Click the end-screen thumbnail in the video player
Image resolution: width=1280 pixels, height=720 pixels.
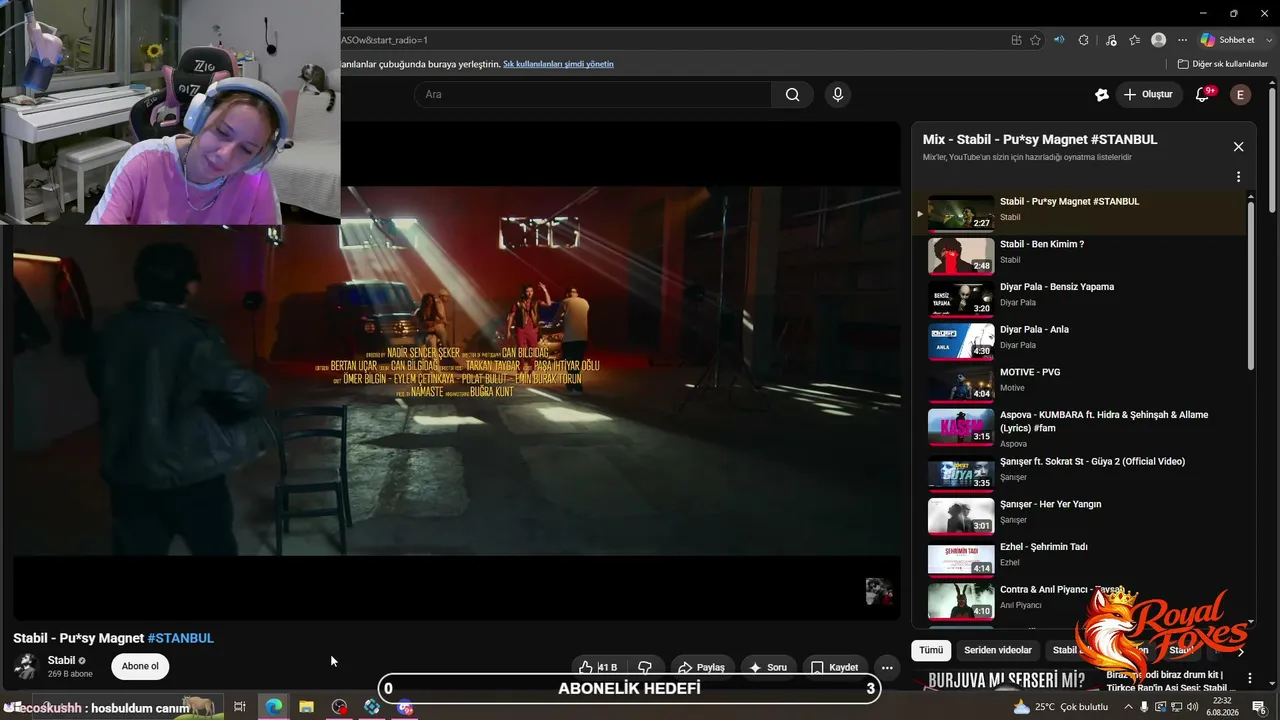tap(879, 591)
